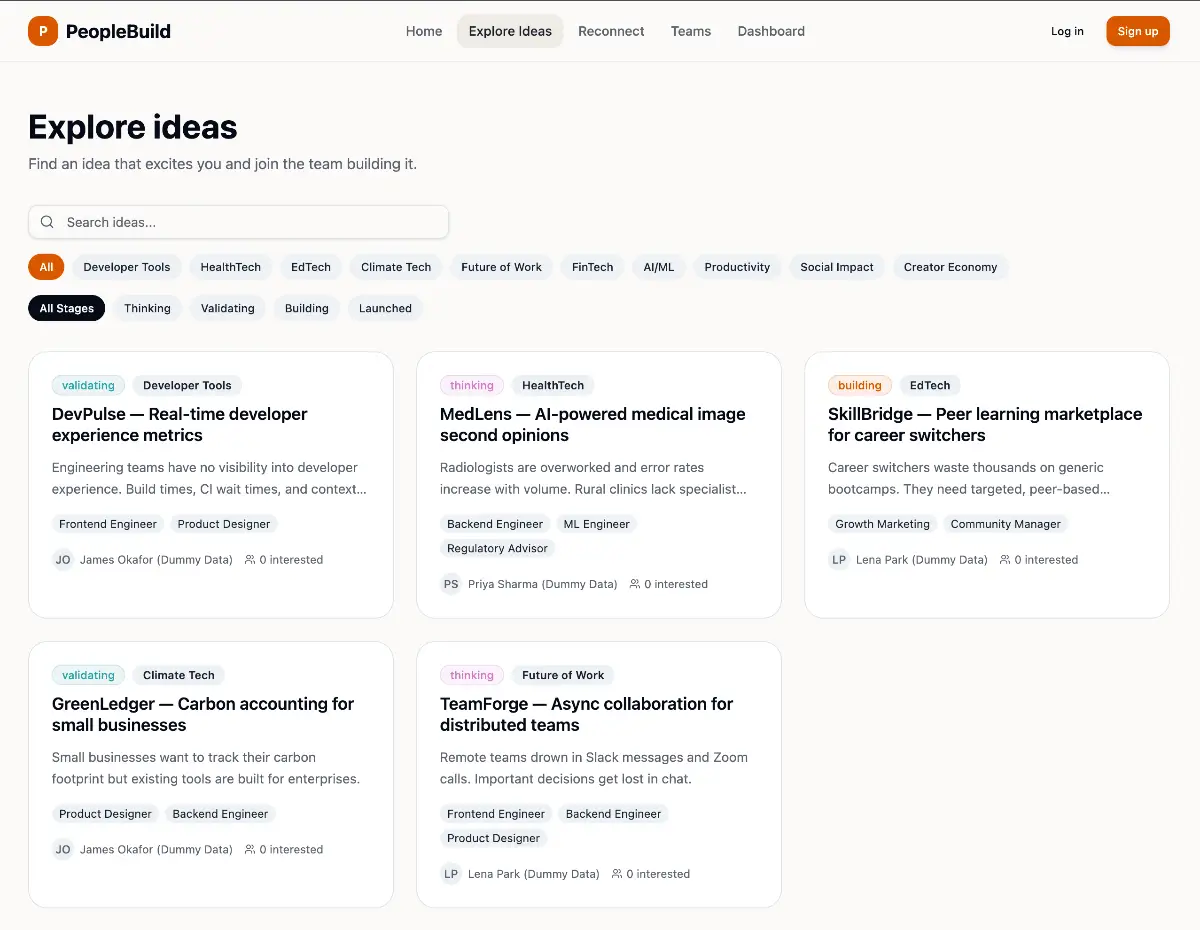Screen dimensions: 1200x930
Task: Enable the Climate Tech category filter
Action: pos(396,267)
